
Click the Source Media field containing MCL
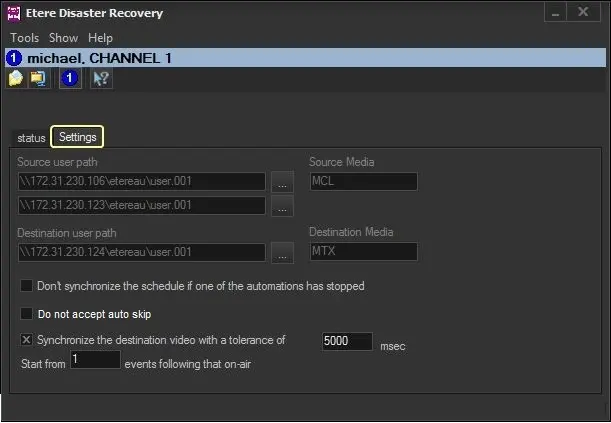[x=362, y=182]
